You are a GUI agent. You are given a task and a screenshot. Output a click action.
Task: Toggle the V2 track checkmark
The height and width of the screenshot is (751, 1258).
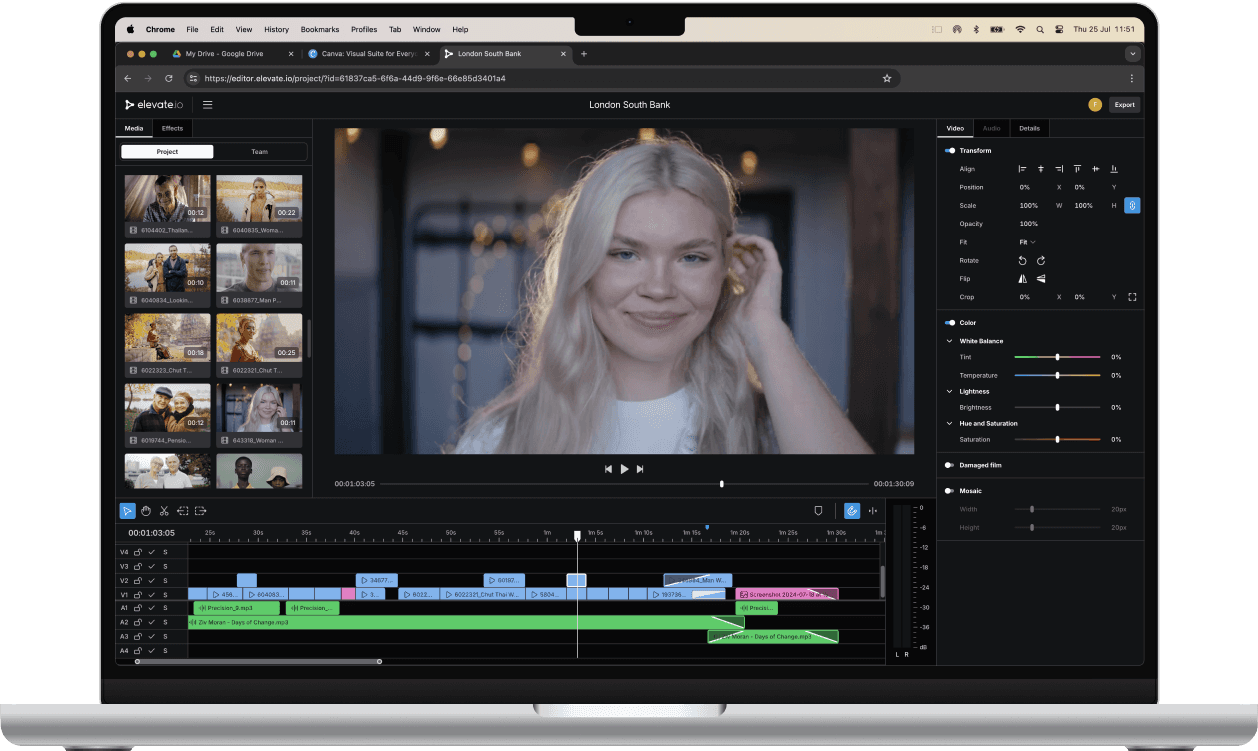pyautogui.click(x=152, y=581)
